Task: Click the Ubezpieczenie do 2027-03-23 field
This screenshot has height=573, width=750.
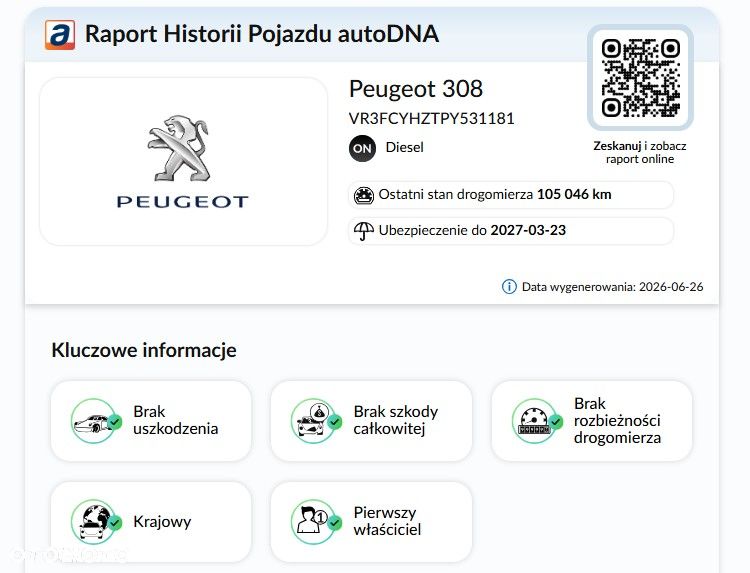Action: (511, 231)
